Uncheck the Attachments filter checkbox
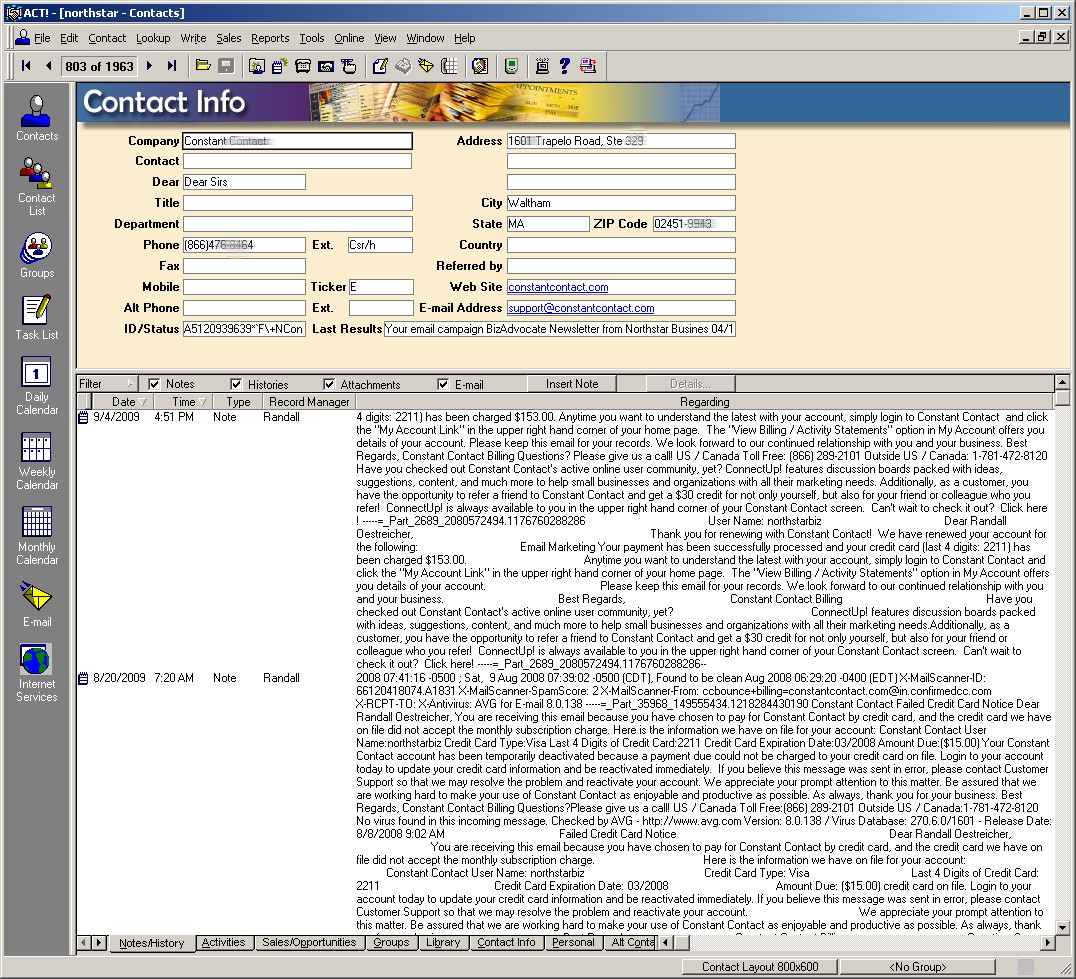Viewport: 1076px width, 979px height. point(329,384)
